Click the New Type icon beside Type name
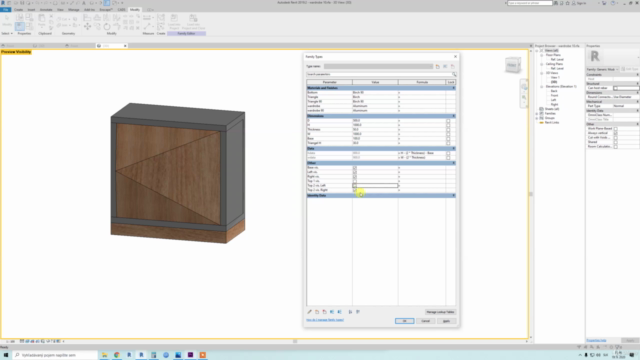This screenshot has height=360, width=640. (x=438, y=66)
